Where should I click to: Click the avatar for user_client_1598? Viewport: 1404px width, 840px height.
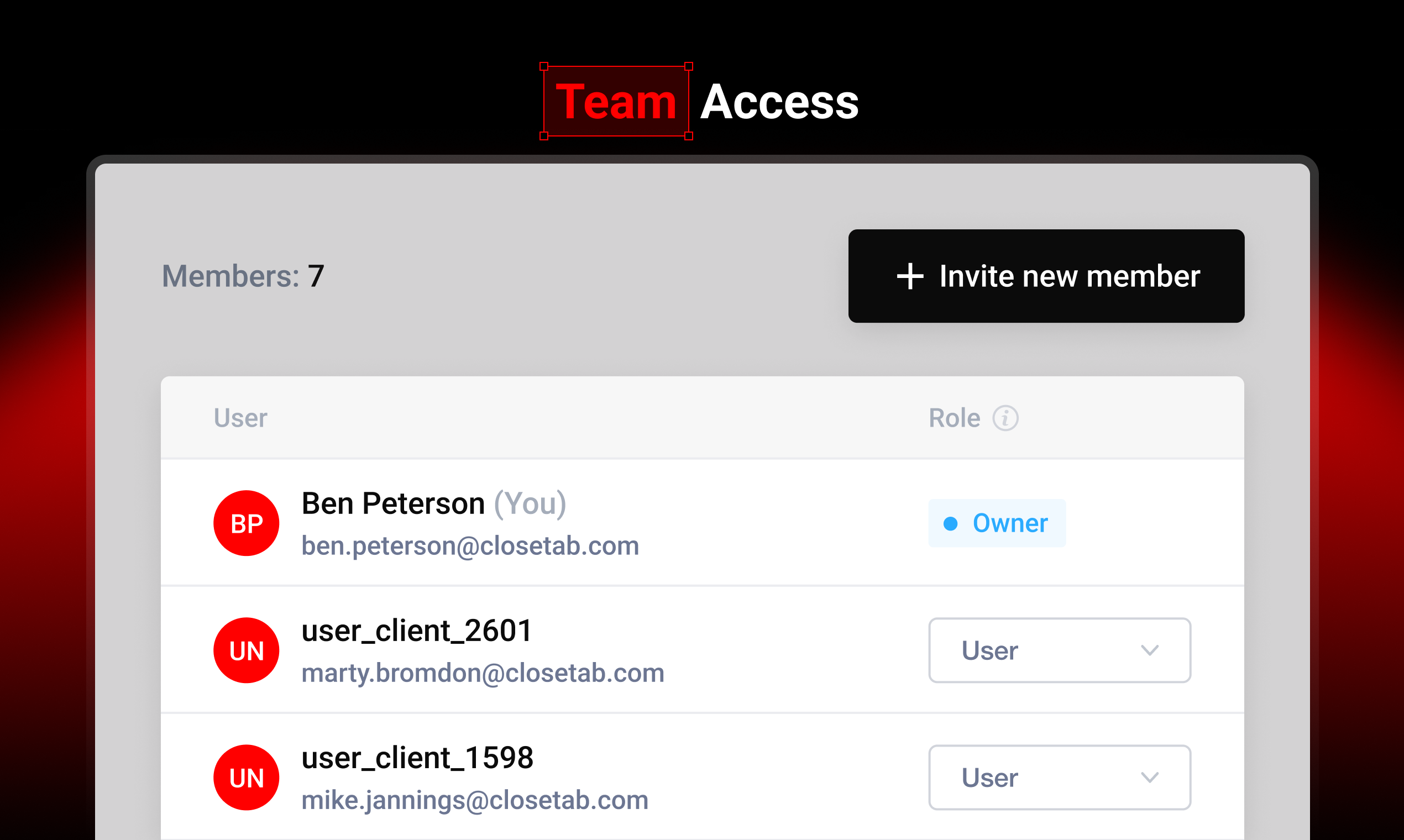(x=247, y=777)
